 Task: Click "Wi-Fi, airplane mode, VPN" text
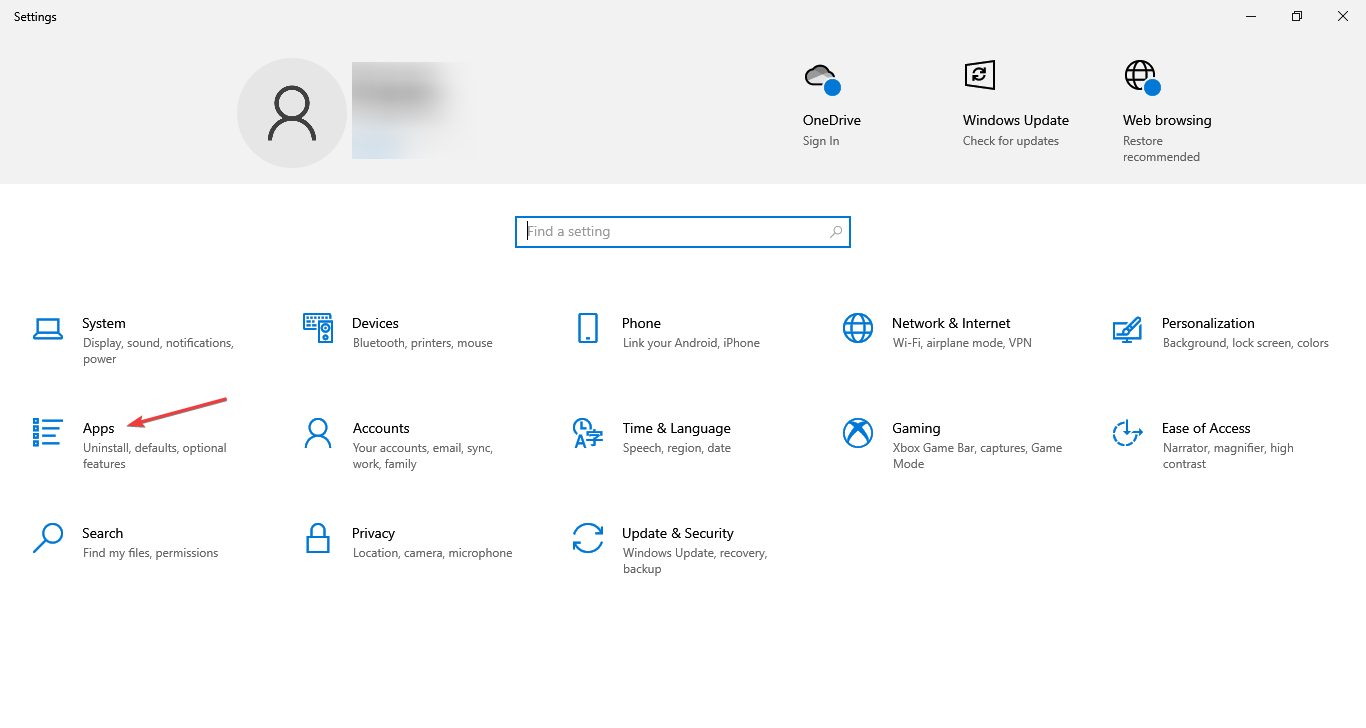[x=962, y=343]
